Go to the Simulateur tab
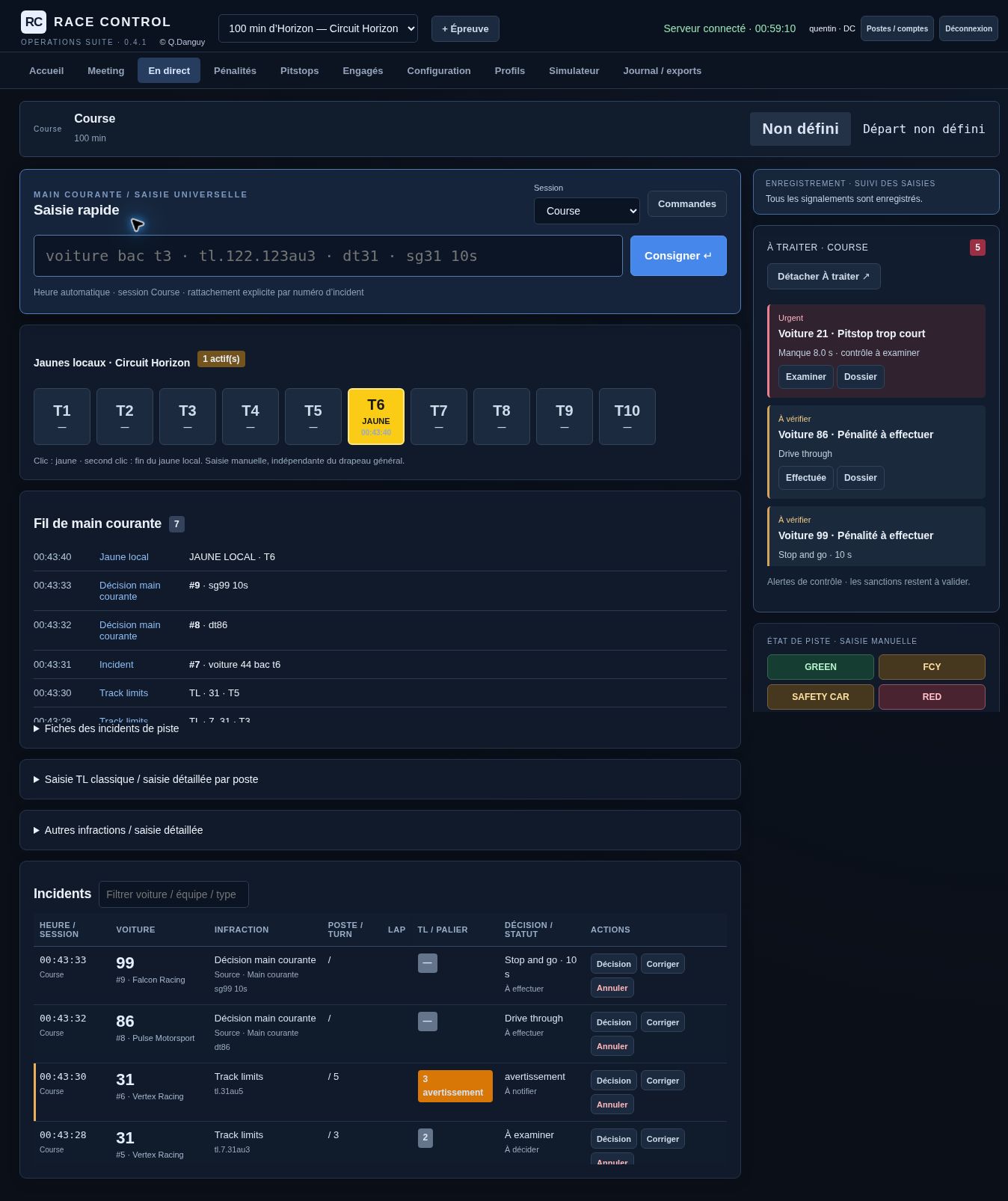Screen dimensions: 1008x1201 pos(574,70)
